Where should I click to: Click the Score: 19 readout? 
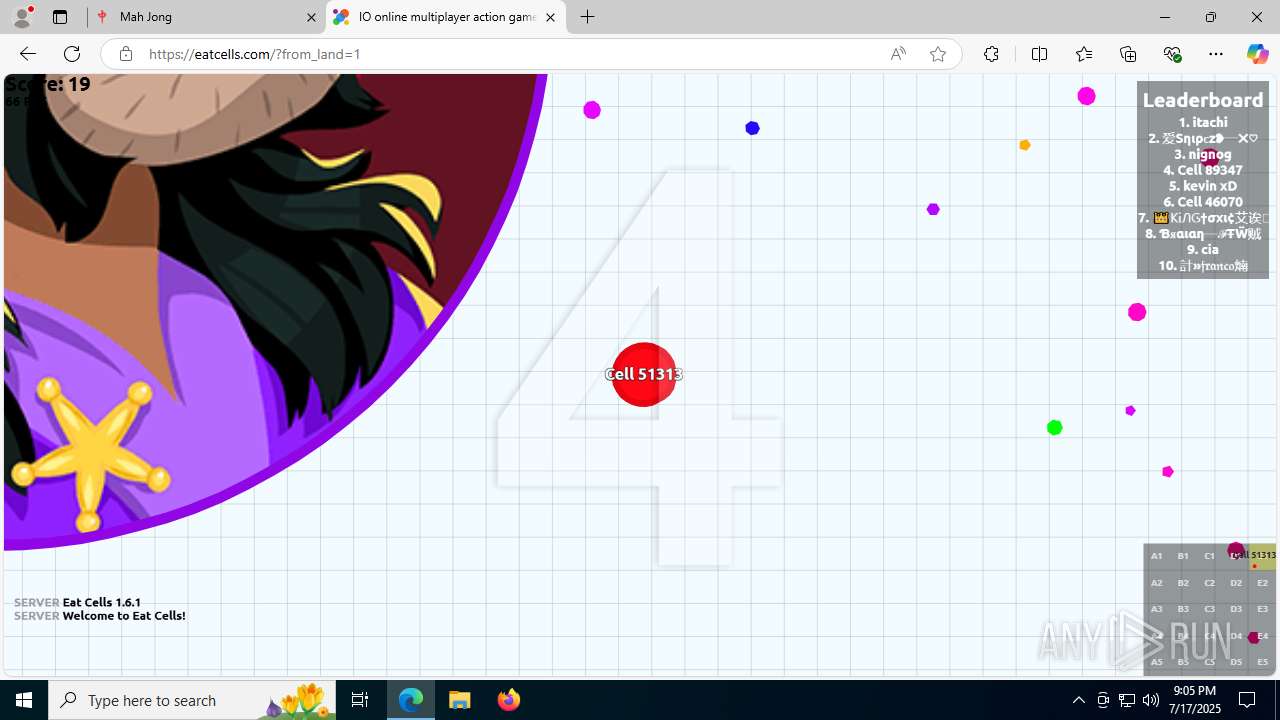[48, 84]
